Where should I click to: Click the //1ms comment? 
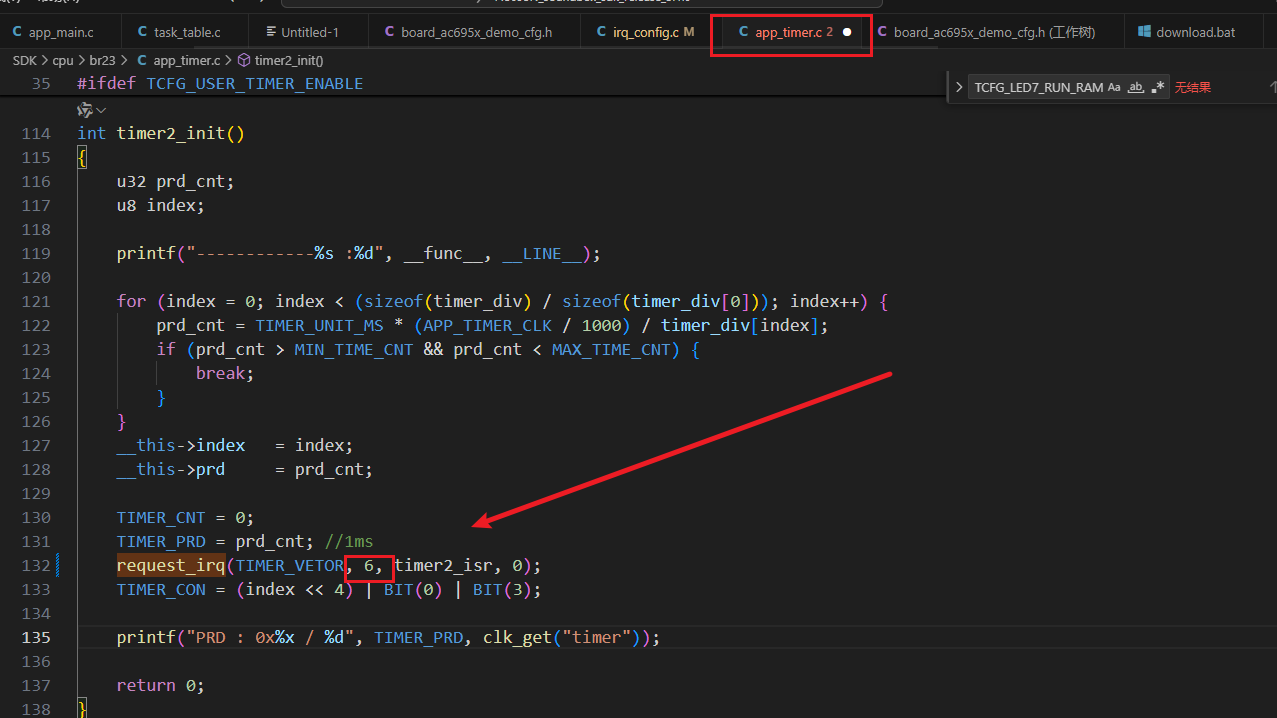click(x=349, y=541)
